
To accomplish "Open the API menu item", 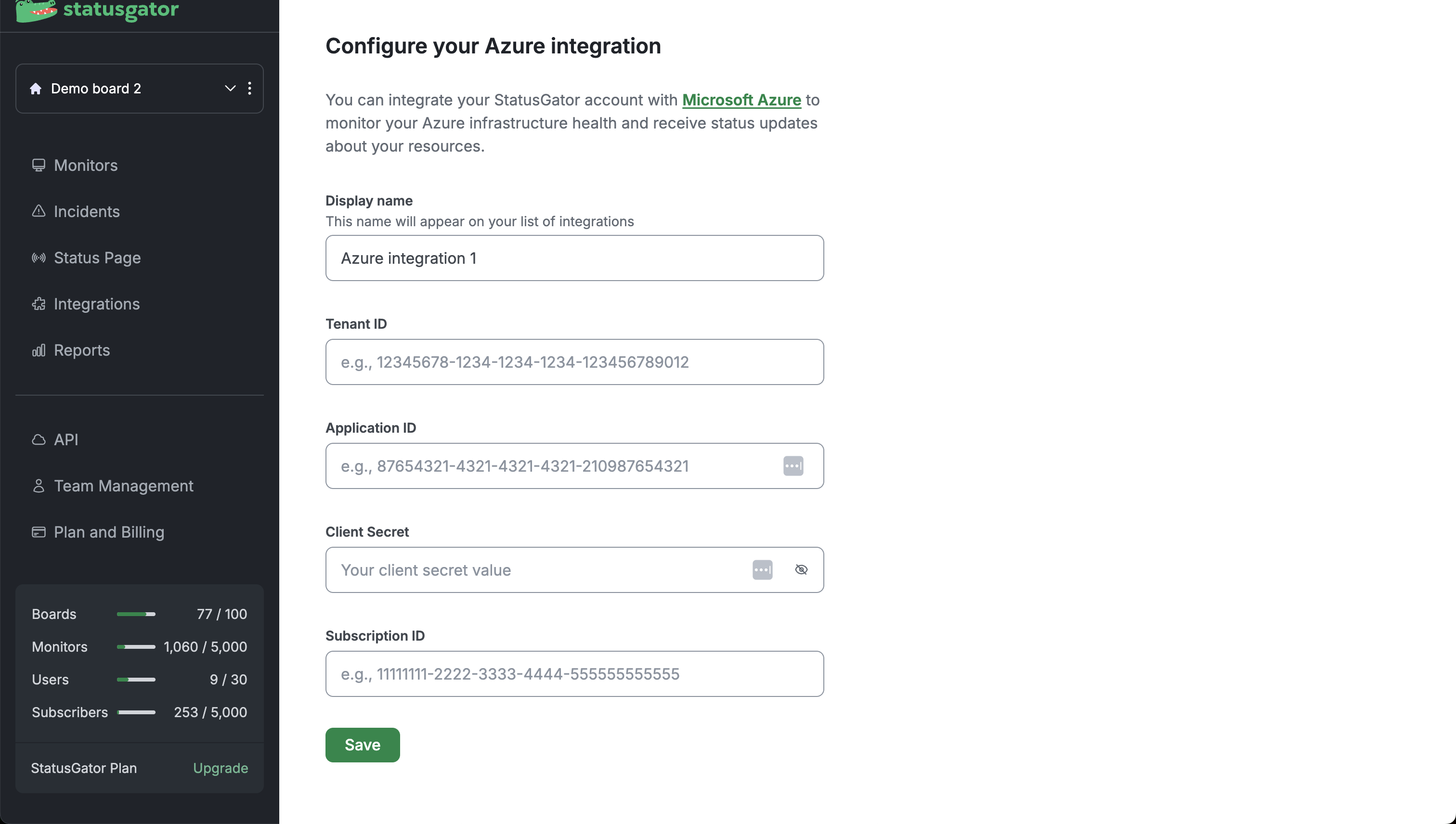I will [65, 440].
